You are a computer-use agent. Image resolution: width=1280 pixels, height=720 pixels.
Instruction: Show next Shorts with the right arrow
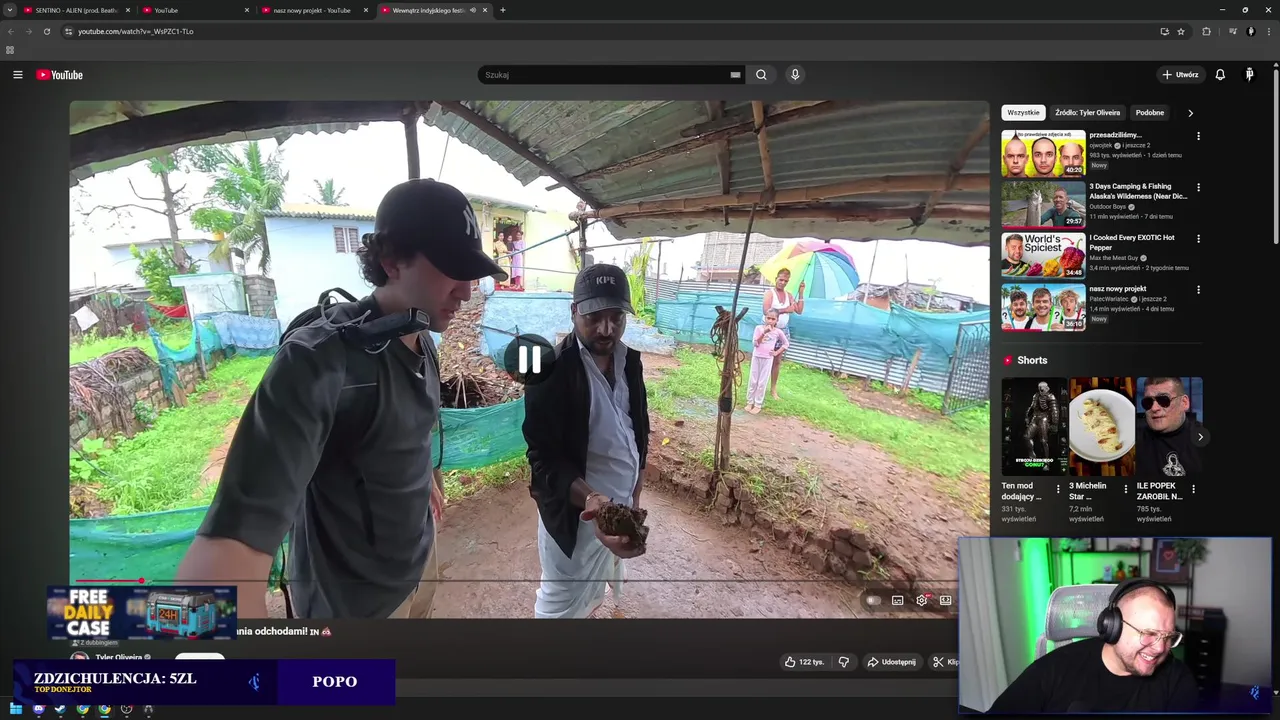pyautogui.click(x=1200, y=437)
